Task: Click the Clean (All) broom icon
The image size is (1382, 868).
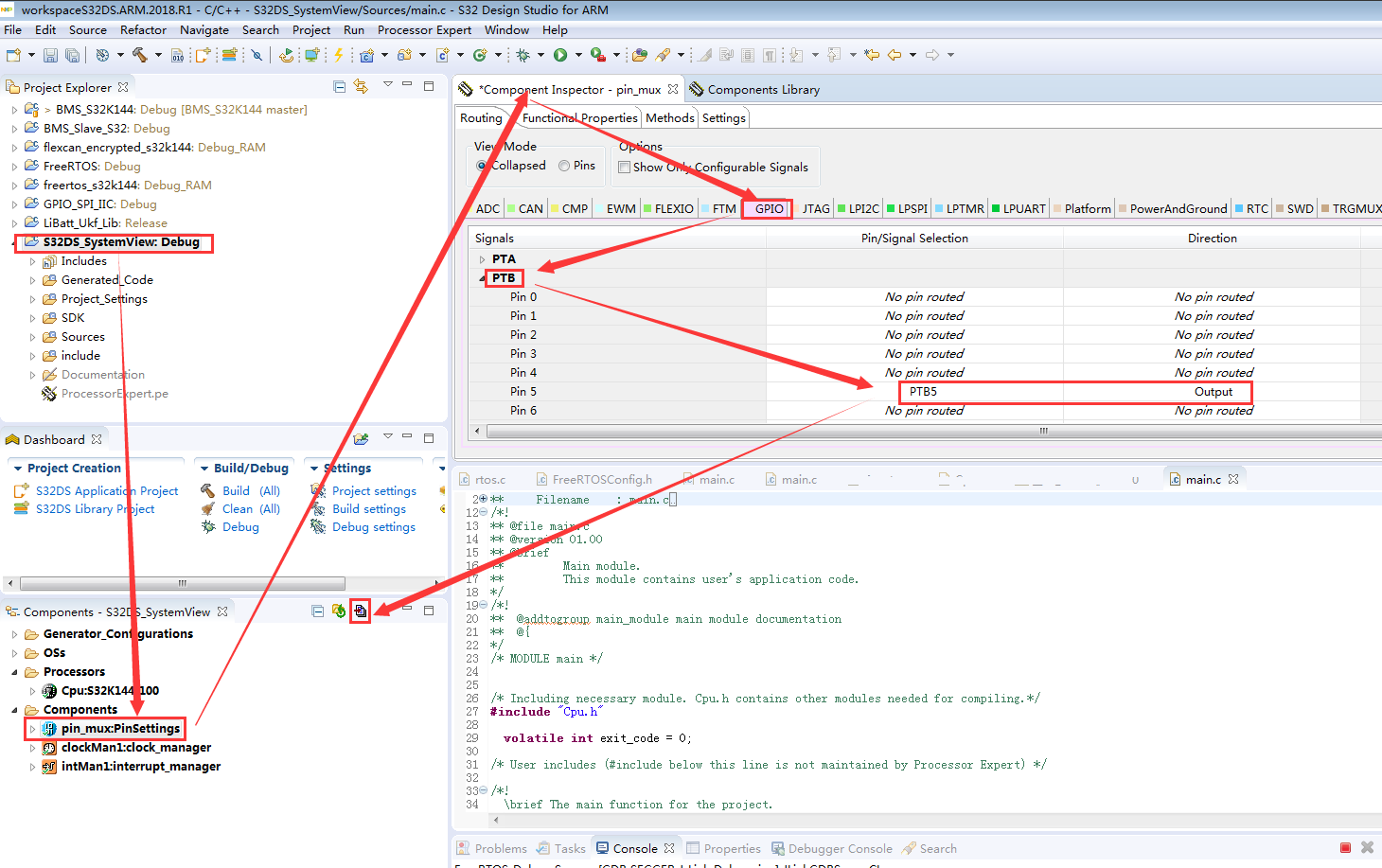Action: point(208,508)
